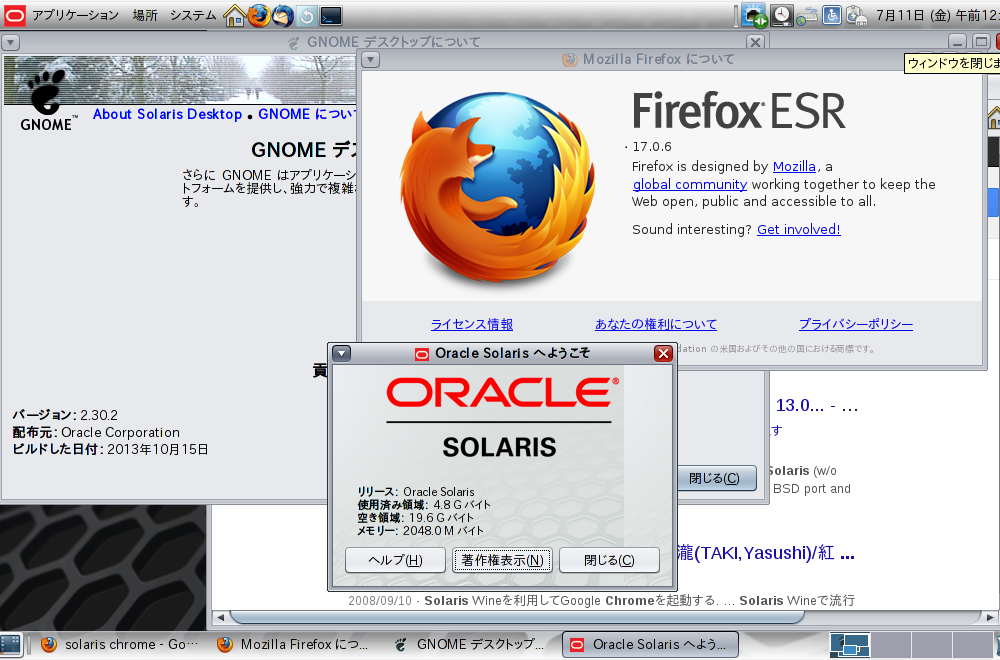Click 閉じる(C) in Oracle Solaris dialog
Image resolution: width=1000 pixels, height=660 pixels.
(609, 560)
